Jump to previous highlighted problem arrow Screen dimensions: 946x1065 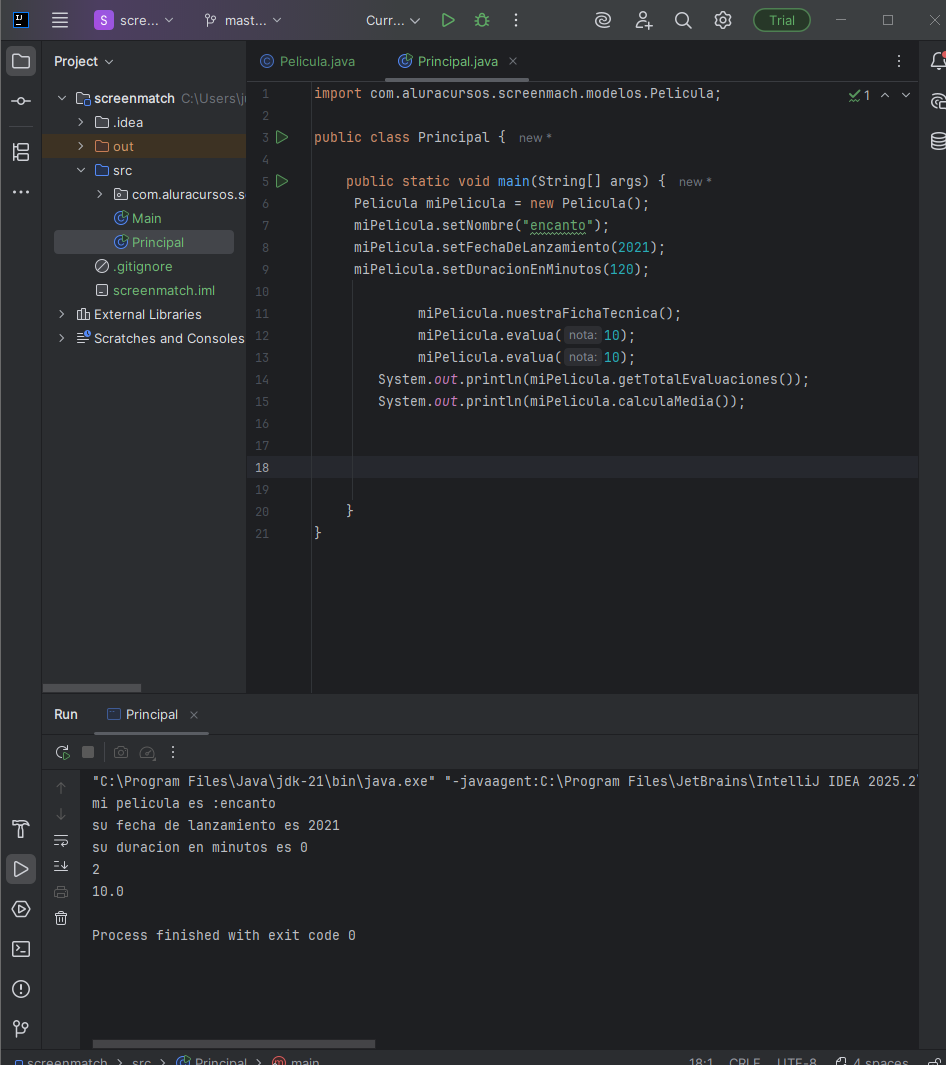(x=885, y=95)
